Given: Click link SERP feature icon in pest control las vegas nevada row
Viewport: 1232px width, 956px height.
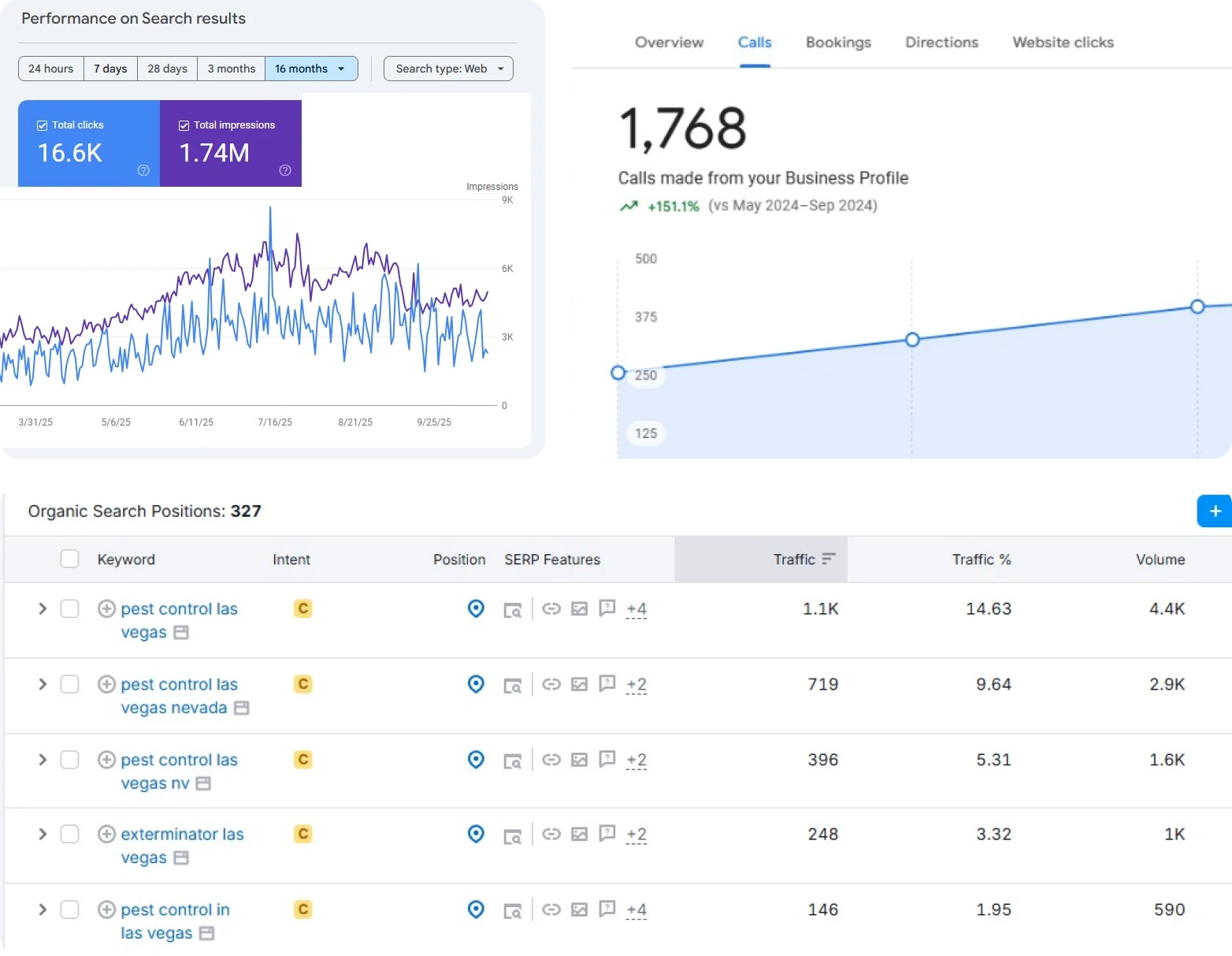Looking at the screenshot, I should tap(551, 684).
